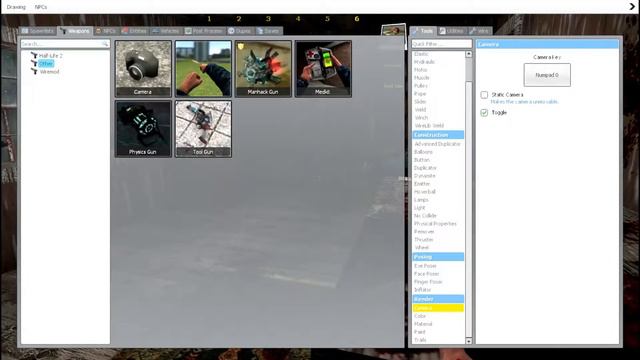Select the No Collide tool
640x360 pixels.
coord(425,216)
